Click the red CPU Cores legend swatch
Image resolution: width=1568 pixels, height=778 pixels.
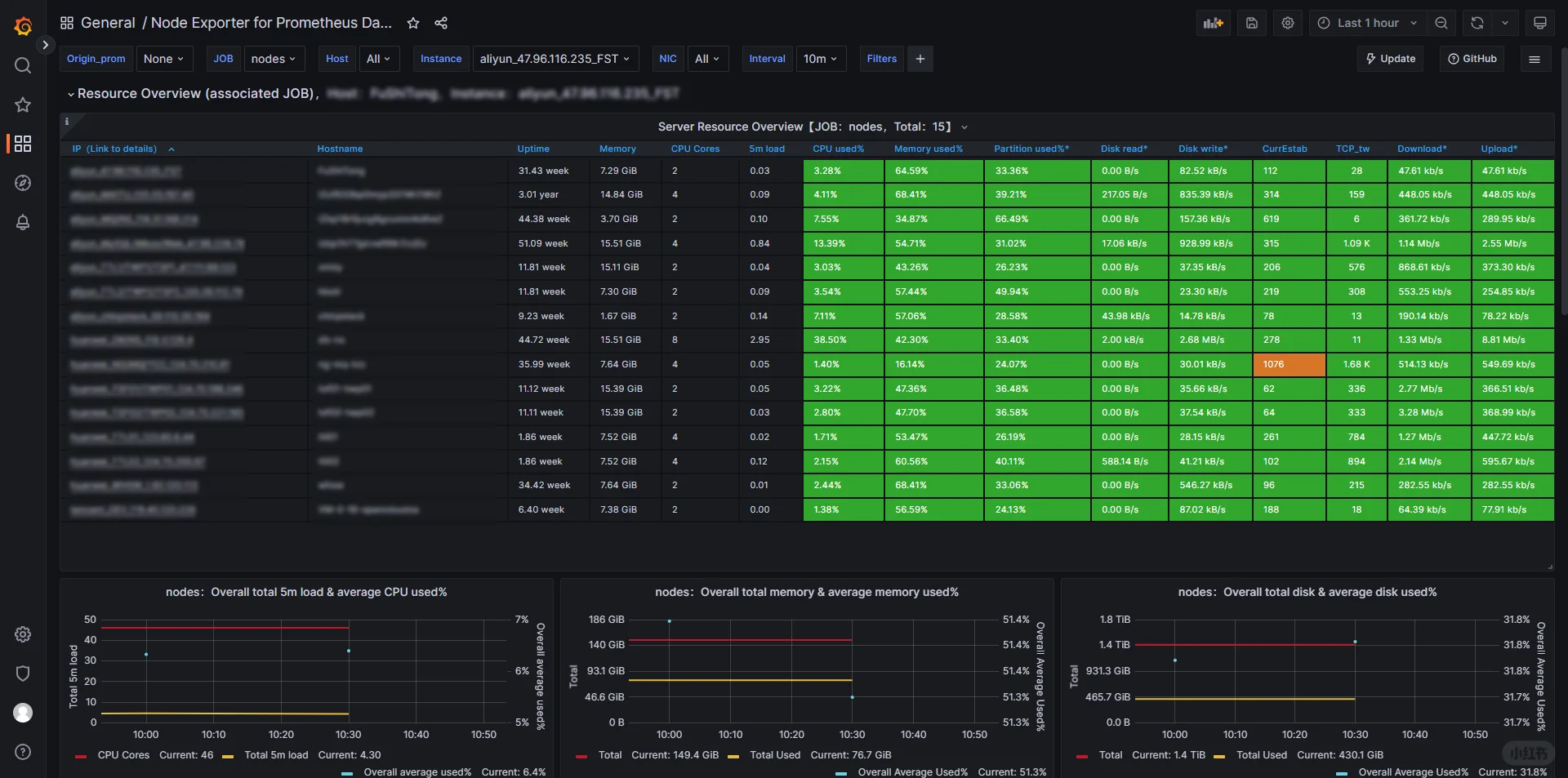pyautogui.click(x=81, y=756)
